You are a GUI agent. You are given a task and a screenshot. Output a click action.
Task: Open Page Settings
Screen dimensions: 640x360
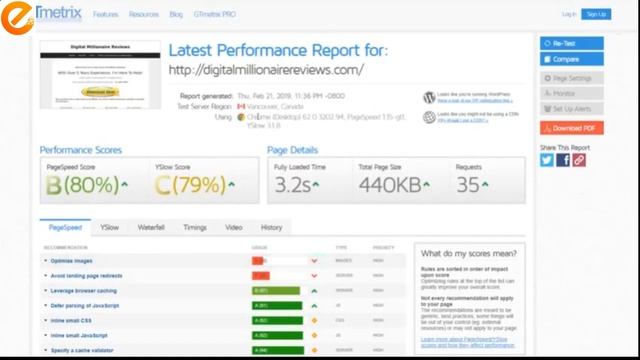(571, 78)
